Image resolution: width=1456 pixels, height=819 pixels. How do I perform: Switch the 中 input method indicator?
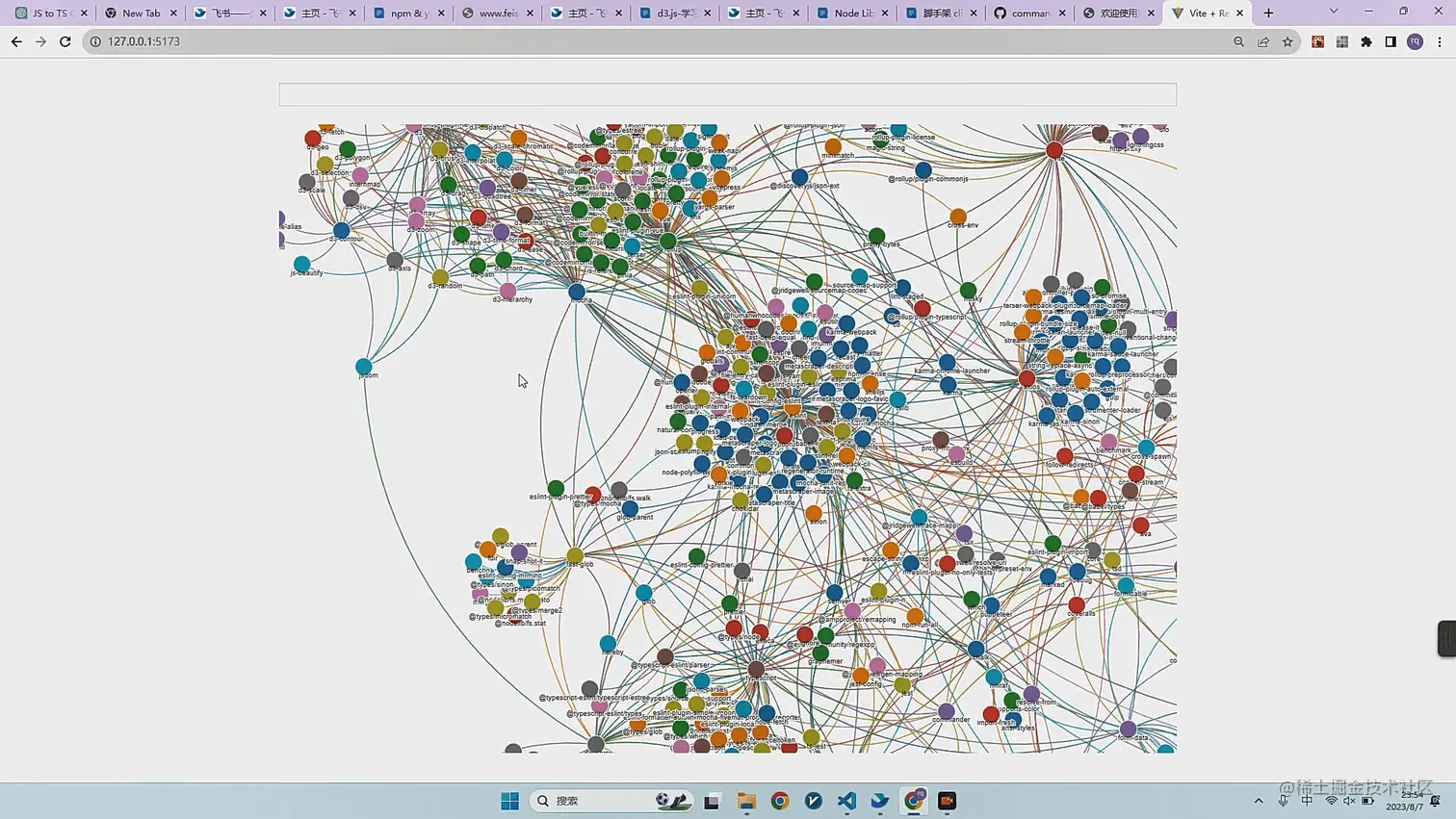pyautogui.click(x=1307, y=801)
